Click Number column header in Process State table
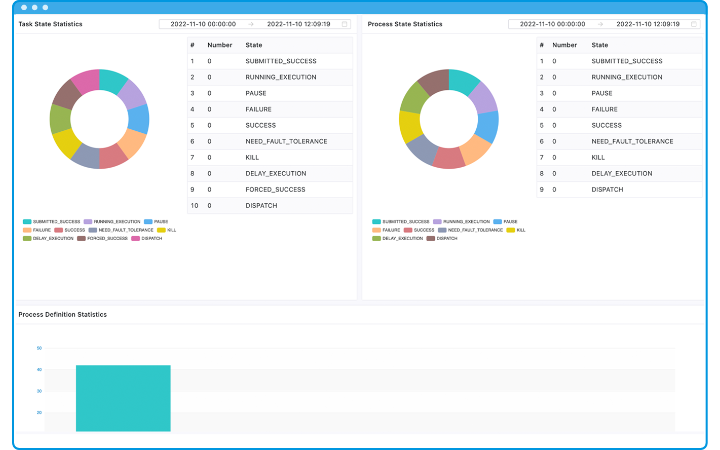The height and width of the screenshot is (450, 720). pyautogui.click(x=564, y=45)
